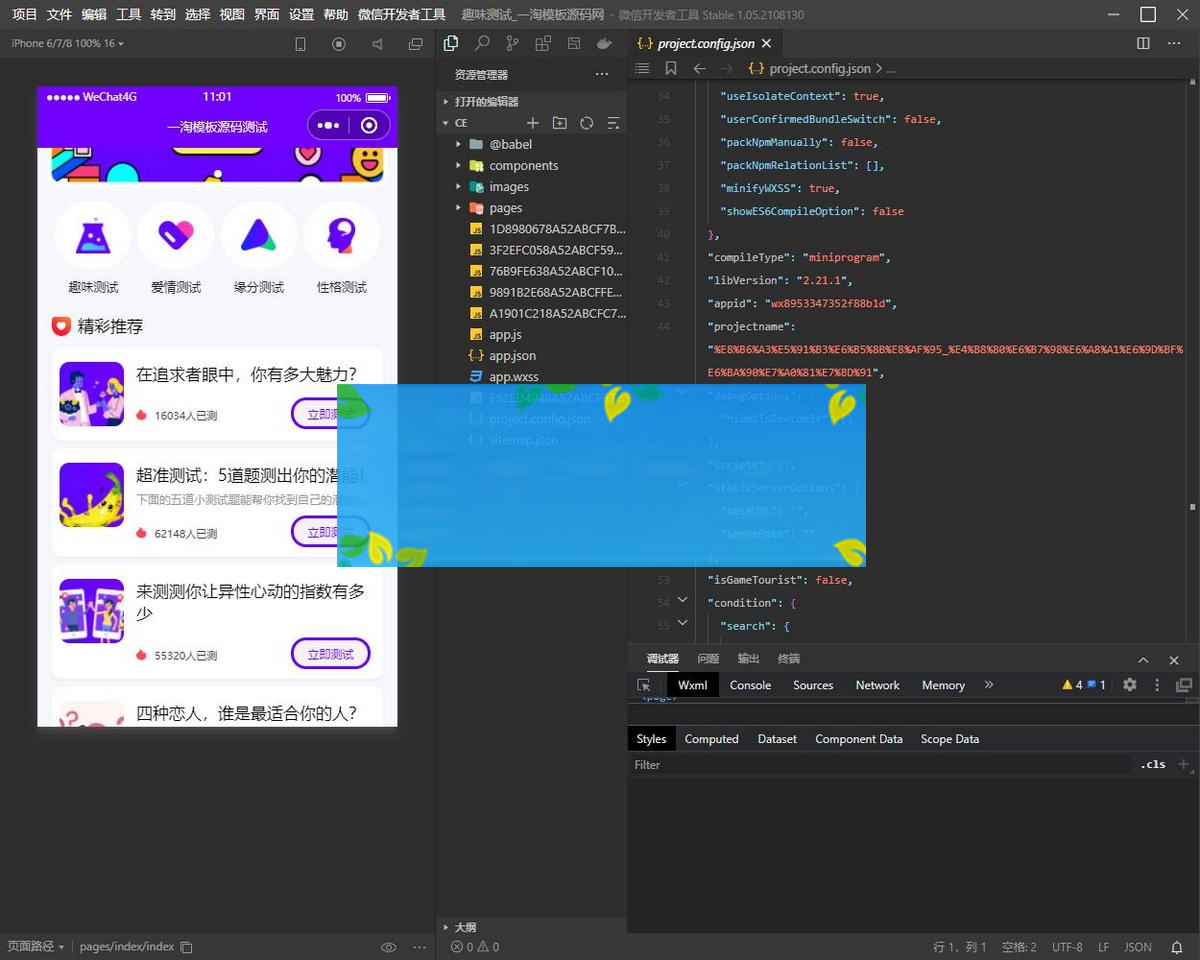Collapse all folders in the explorer

(612, 122)
